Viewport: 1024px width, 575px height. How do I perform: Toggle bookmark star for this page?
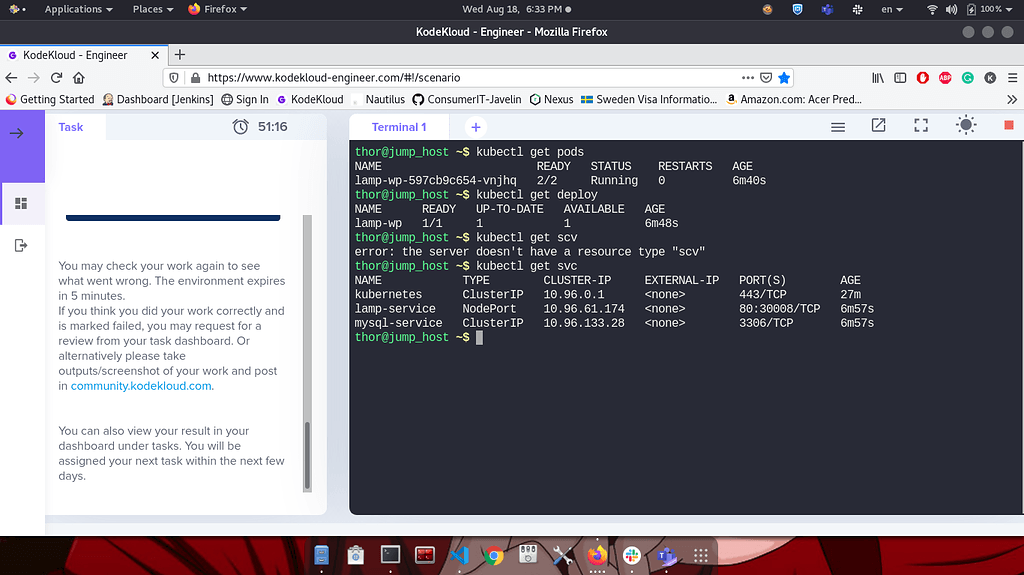(x=785, y=77)
